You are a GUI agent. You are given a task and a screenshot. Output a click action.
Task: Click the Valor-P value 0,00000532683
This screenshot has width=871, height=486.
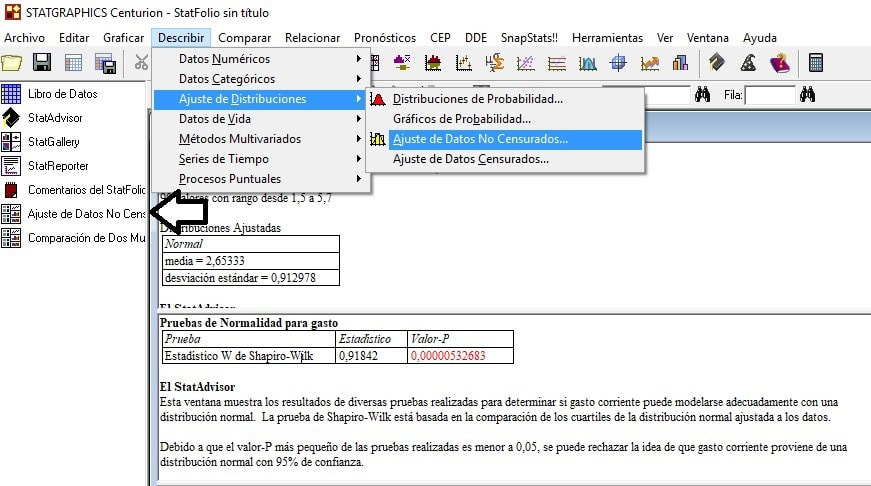pos(448,355)
